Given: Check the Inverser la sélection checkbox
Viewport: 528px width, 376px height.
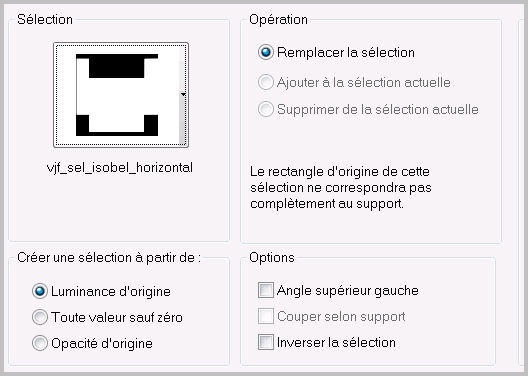Looking at the screenshot, I should pos(266,342).
